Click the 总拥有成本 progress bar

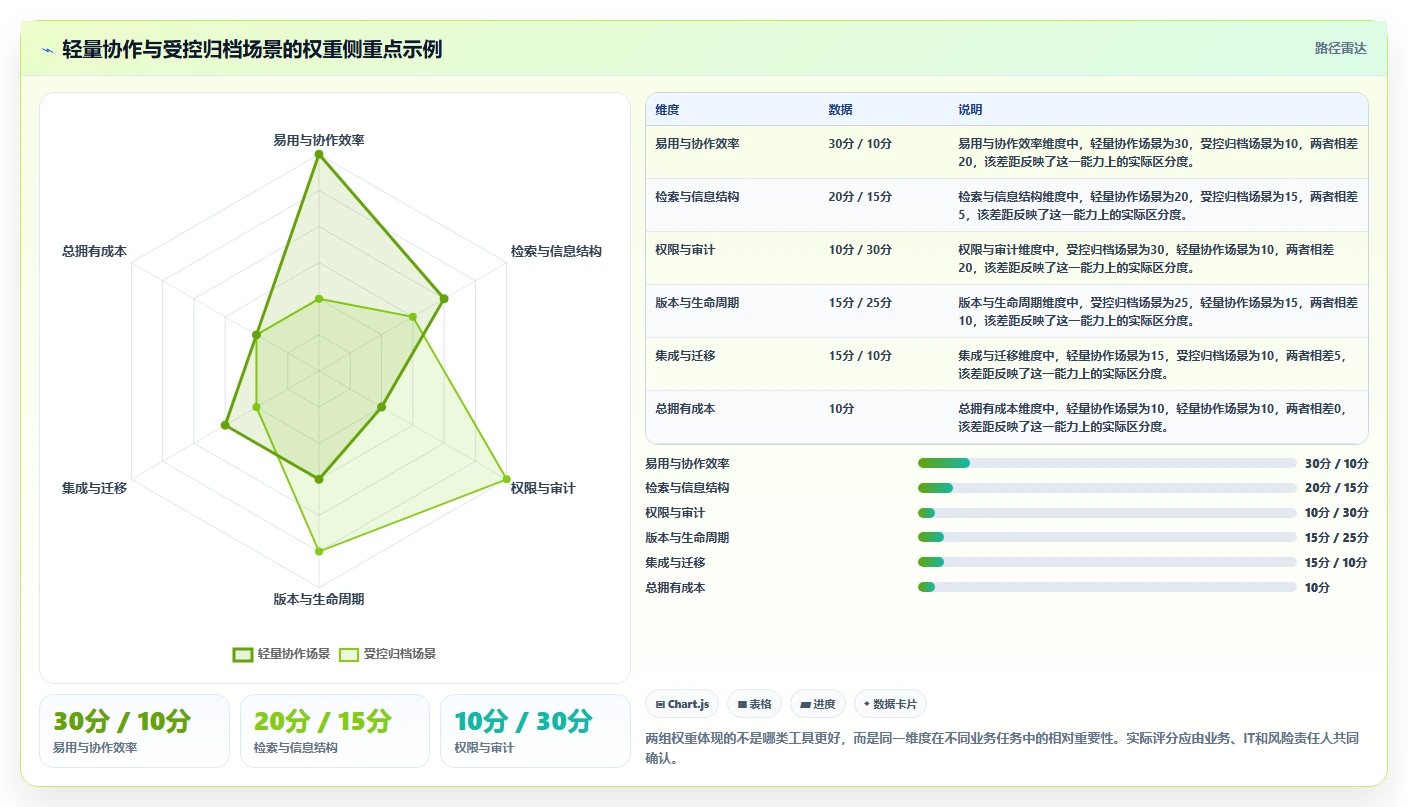click(1107, 587)
